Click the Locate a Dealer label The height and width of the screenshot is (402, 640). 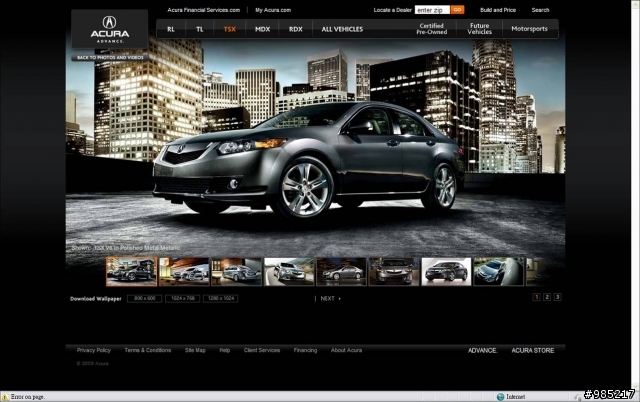[393, 10]
